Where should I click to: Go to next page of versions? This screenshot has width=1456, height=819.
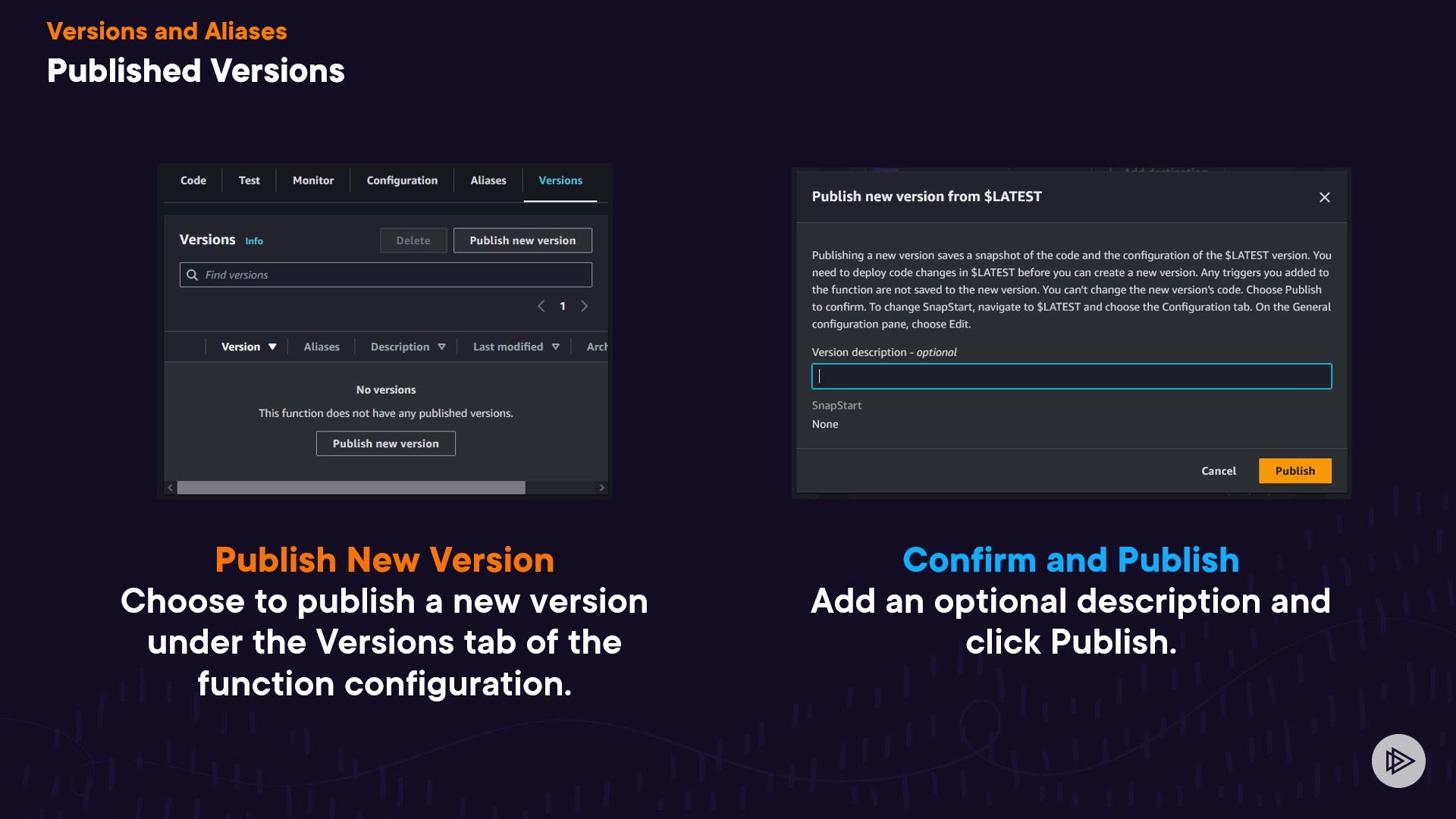(584, 306)
